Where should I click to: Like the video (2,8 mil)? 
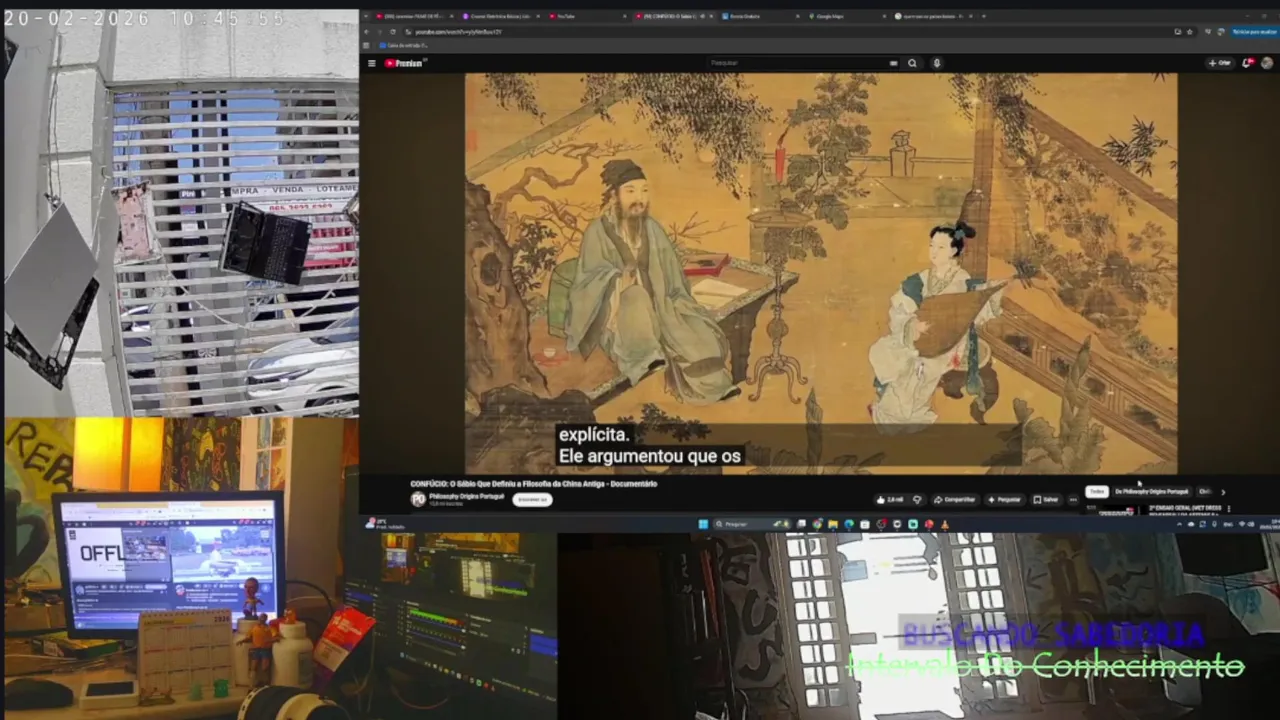890,500
